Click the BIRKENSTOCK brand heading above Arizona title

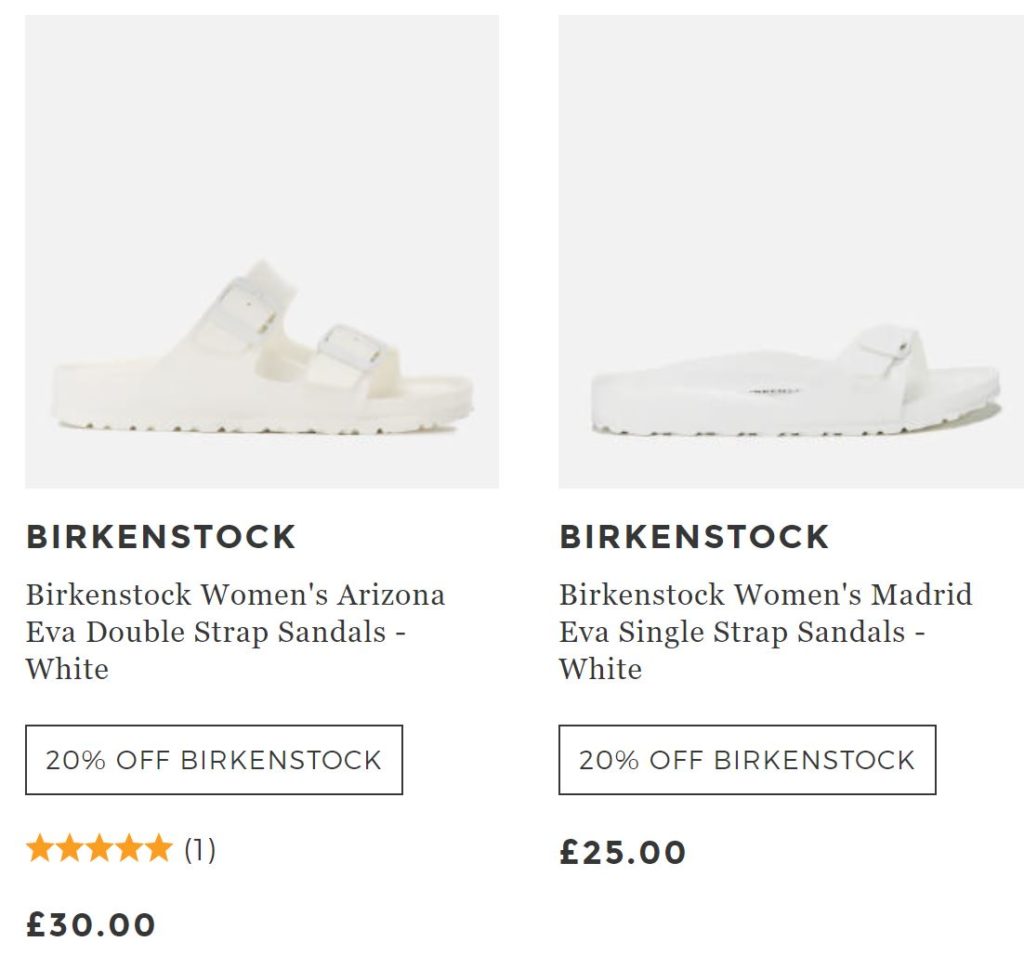[161, 537]
